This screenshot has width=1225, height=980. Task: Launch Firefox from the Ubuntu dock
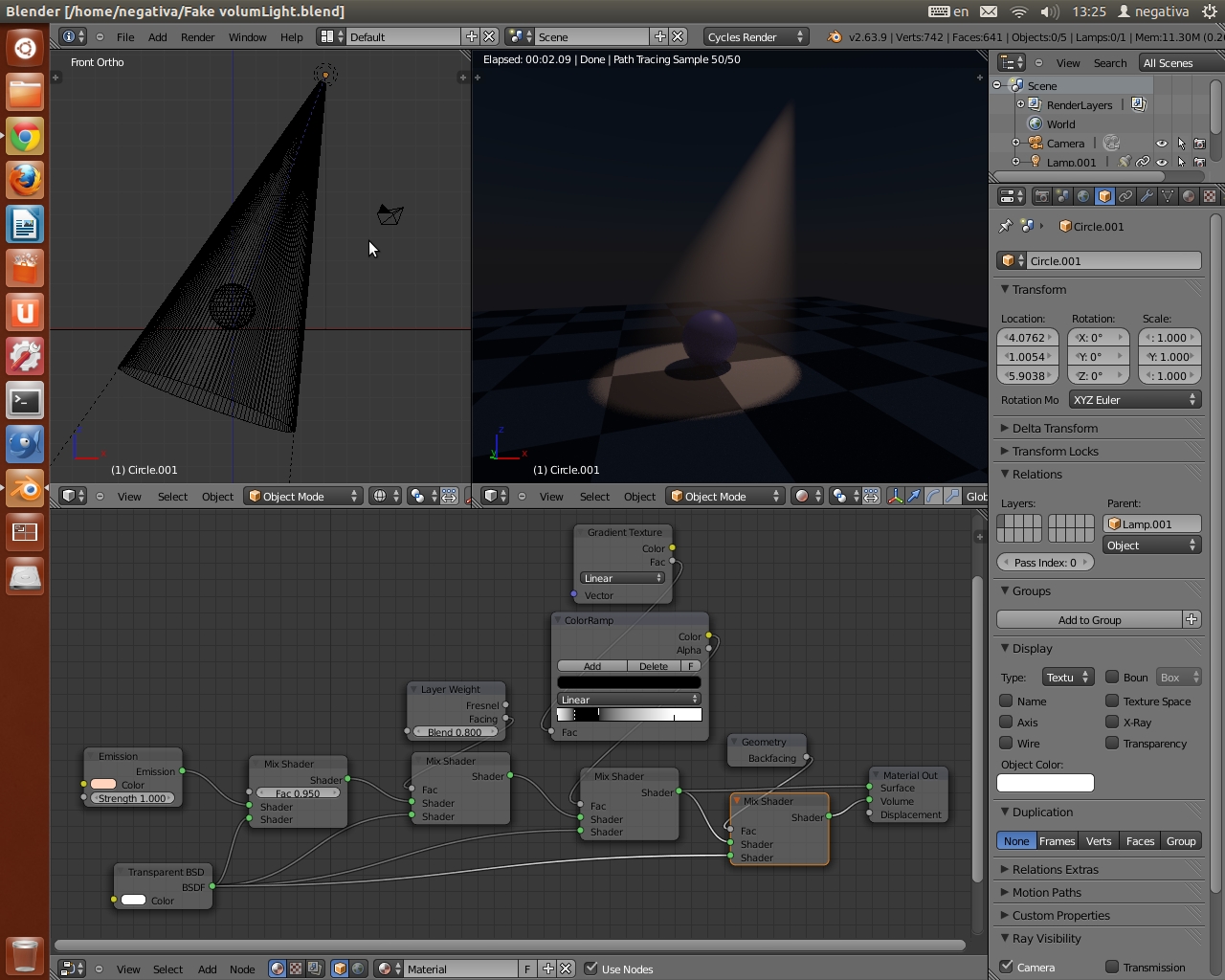25,180
